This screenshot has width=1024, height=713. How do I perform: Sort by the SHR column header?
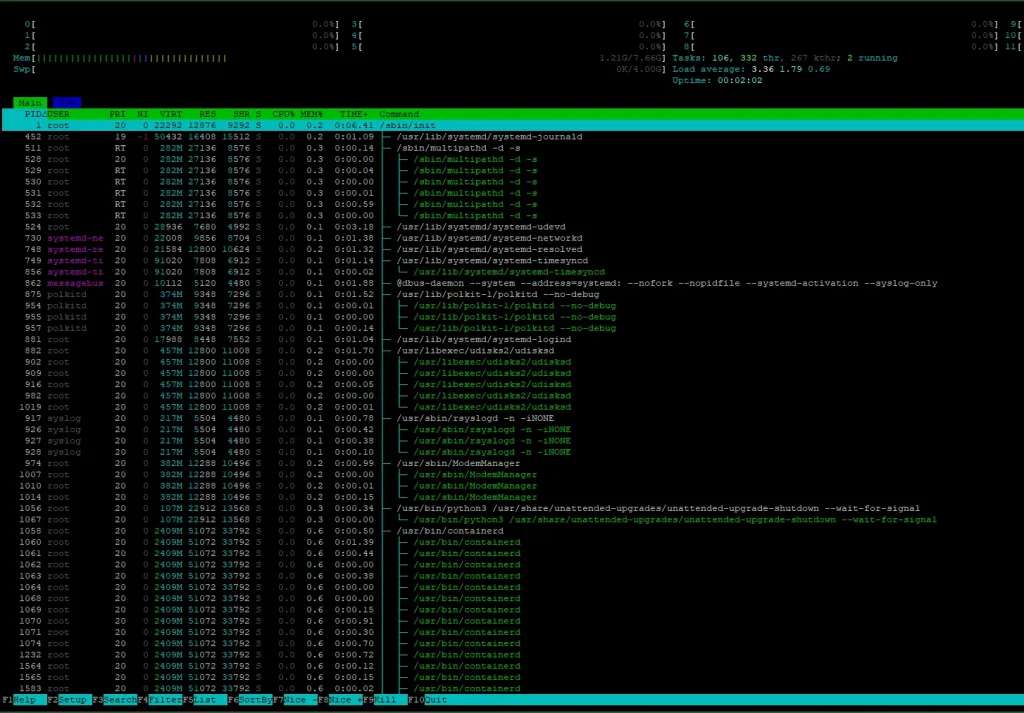coord(241,114)
